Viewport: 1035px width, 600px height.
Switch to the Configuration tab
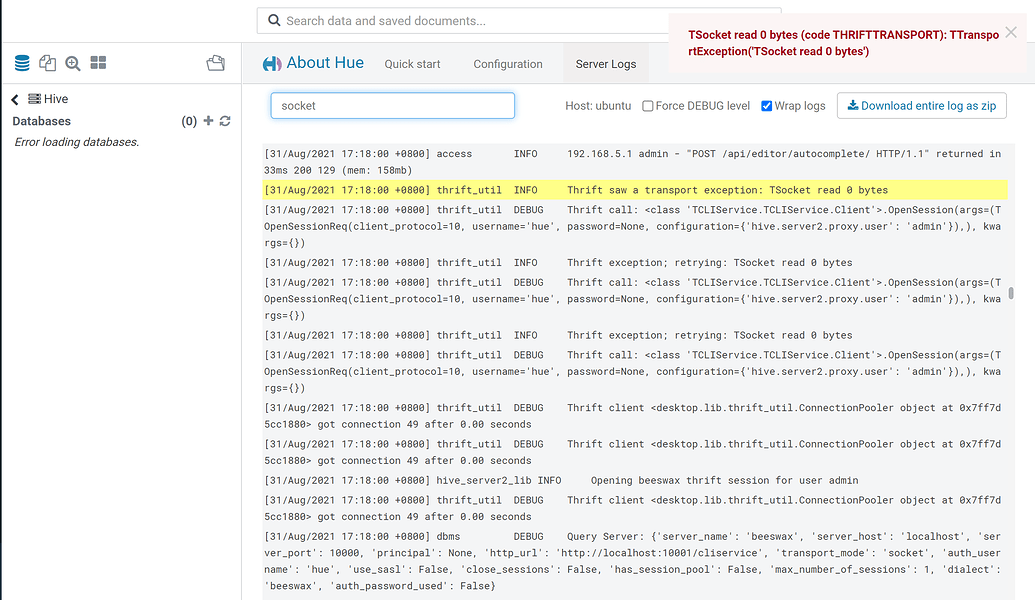coord(507,63)
